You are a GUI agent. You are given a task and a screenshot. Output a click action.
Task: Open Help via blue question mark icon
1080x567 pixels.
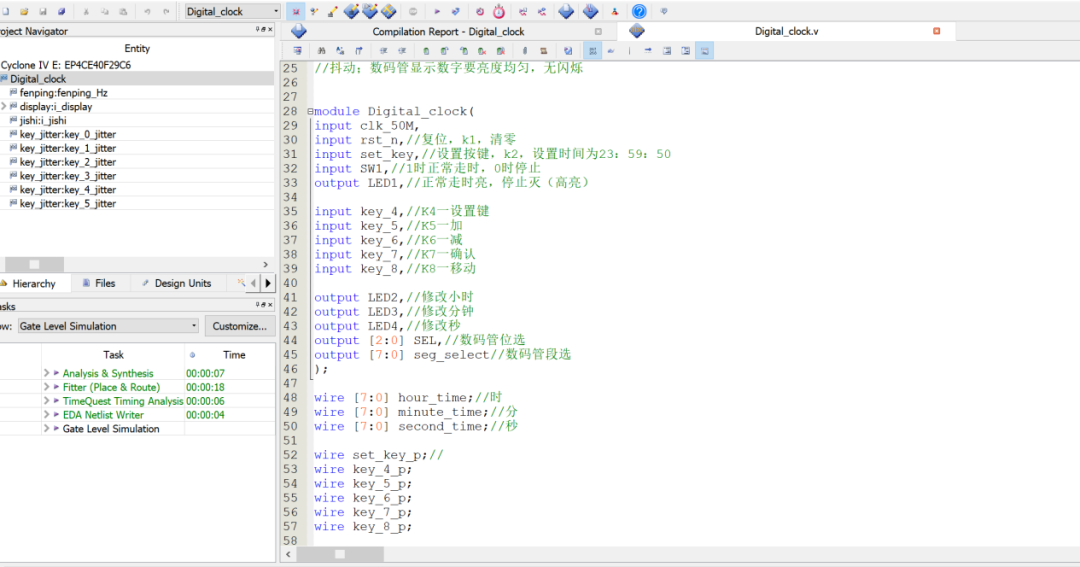639,12
